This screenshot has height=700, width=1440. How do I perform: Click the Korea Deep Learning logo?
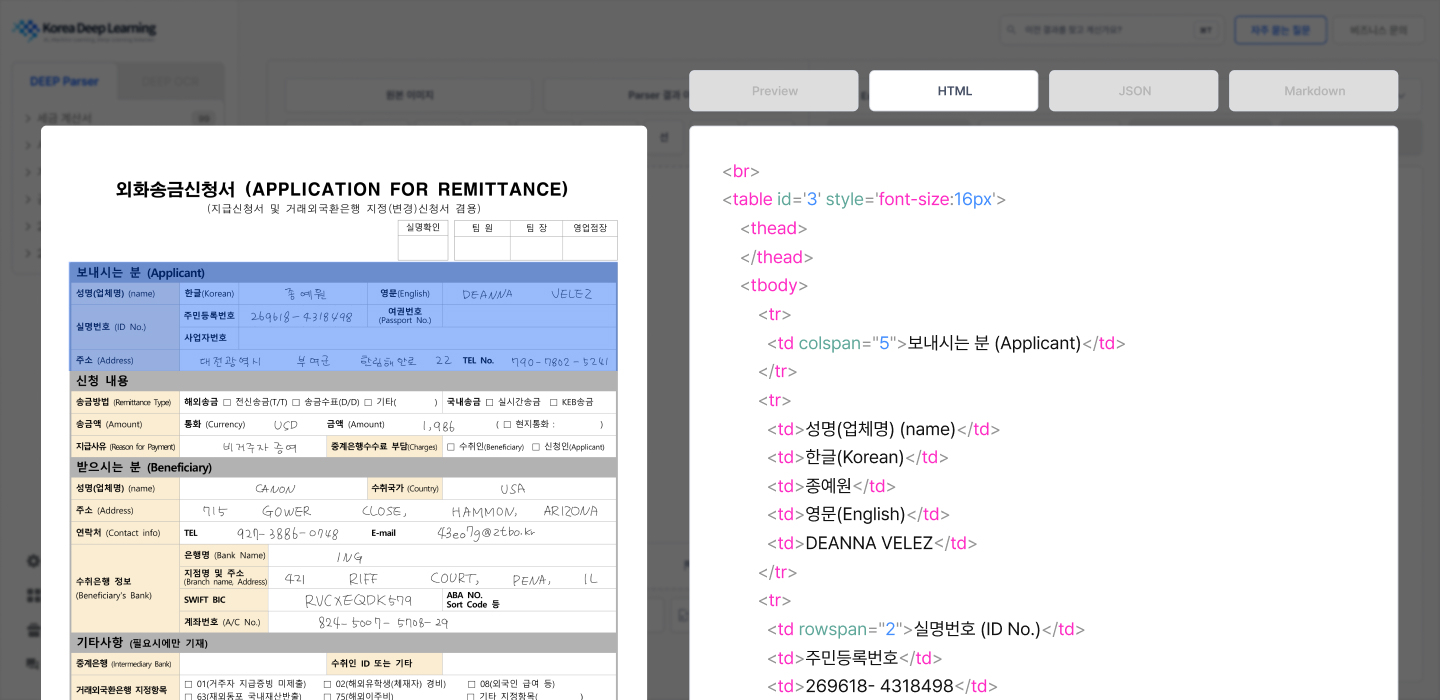(85, 30)
